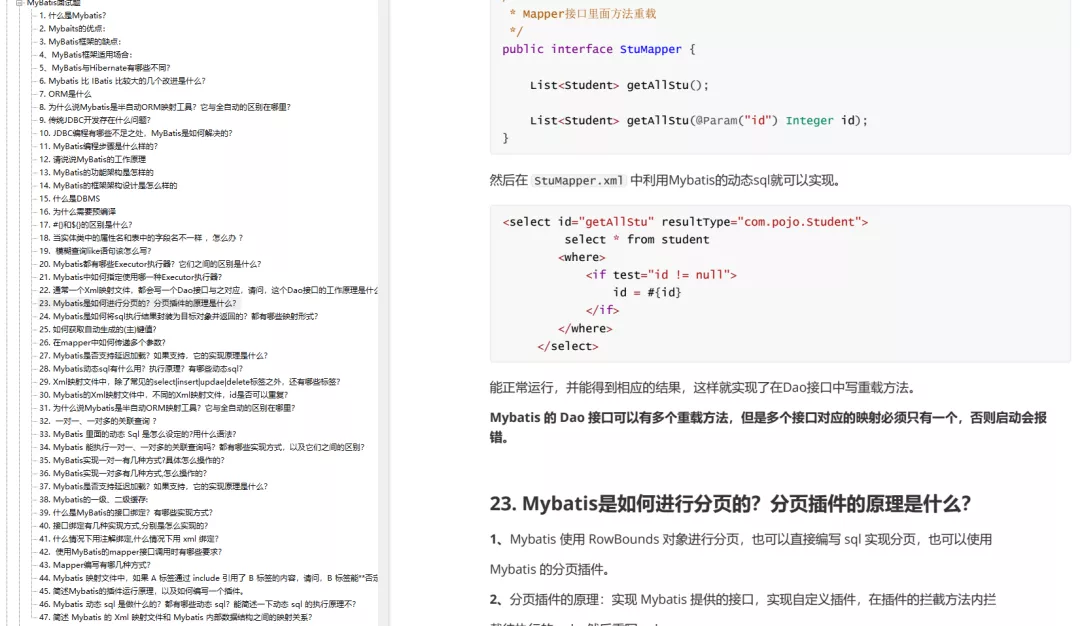Viewport: 1080px width, 626px height.
Task: Open item 44 about include 引用 B 标签
Action: [208, 578]
